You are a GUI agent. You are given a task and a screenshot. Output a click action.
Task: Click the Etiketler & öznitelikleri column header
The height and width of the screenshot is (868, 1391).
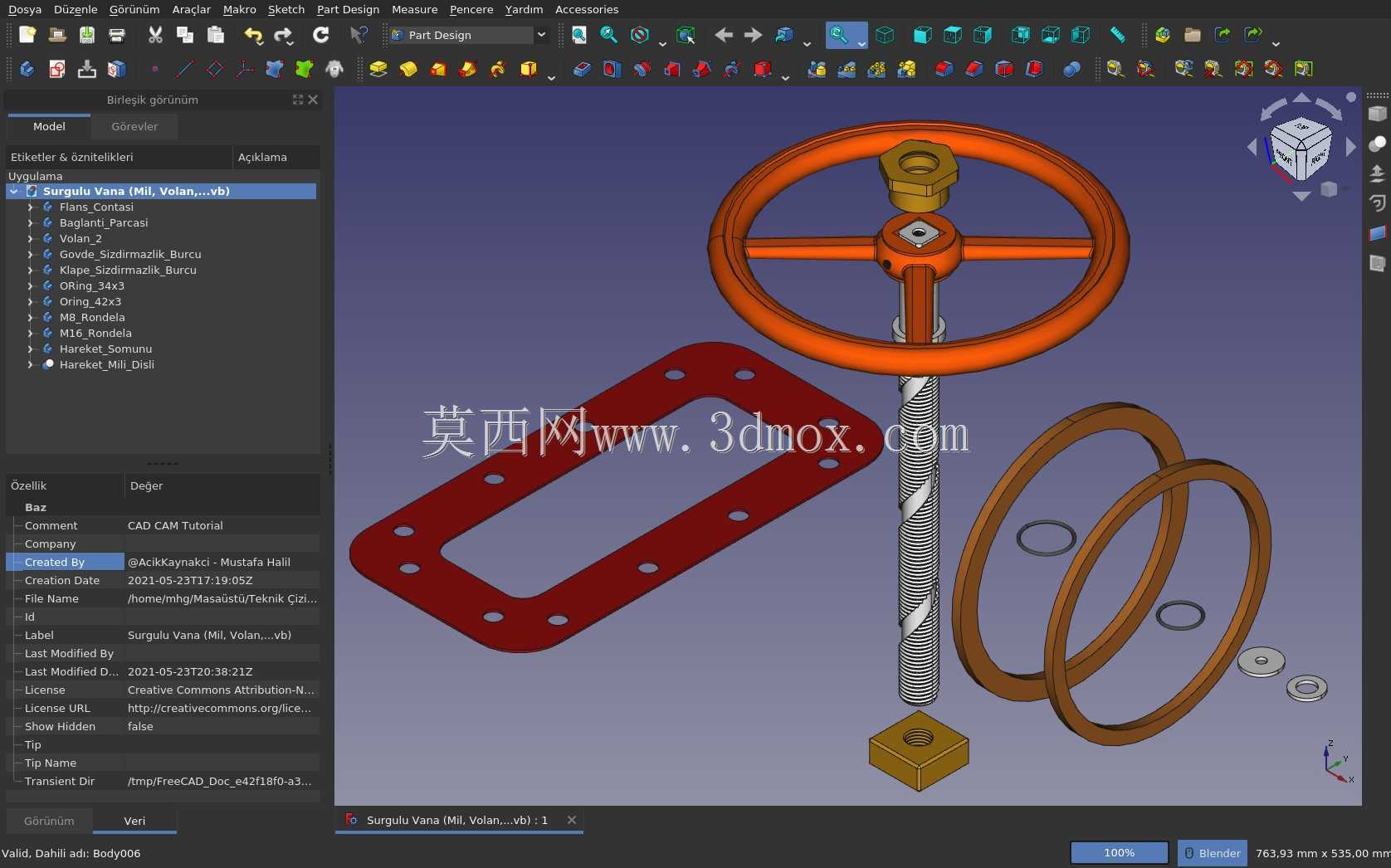(x=119, y=157)
